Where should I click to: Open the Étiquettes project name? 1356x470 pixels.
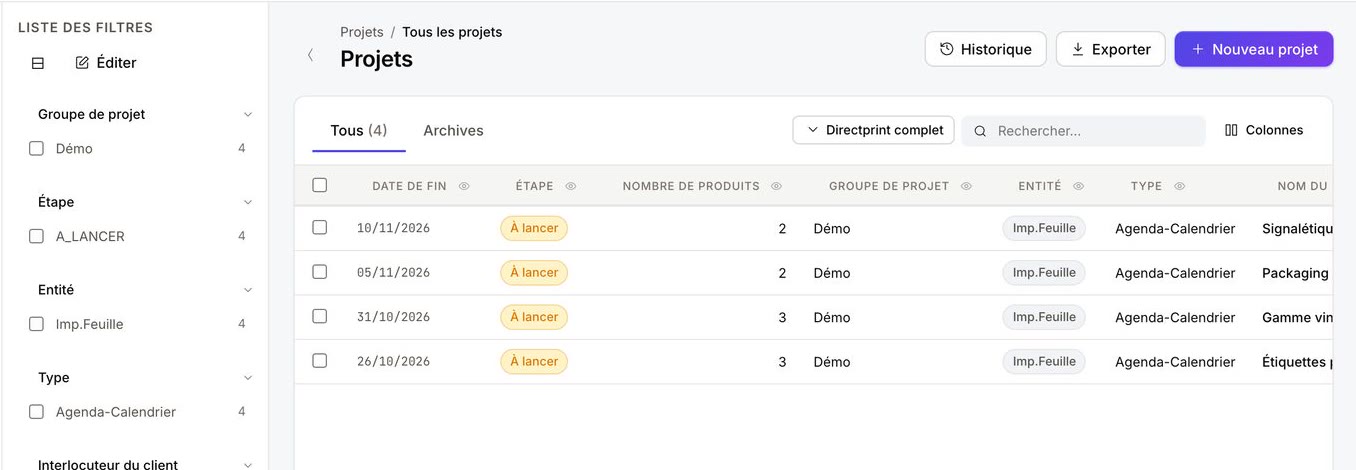click(1297, 362)
